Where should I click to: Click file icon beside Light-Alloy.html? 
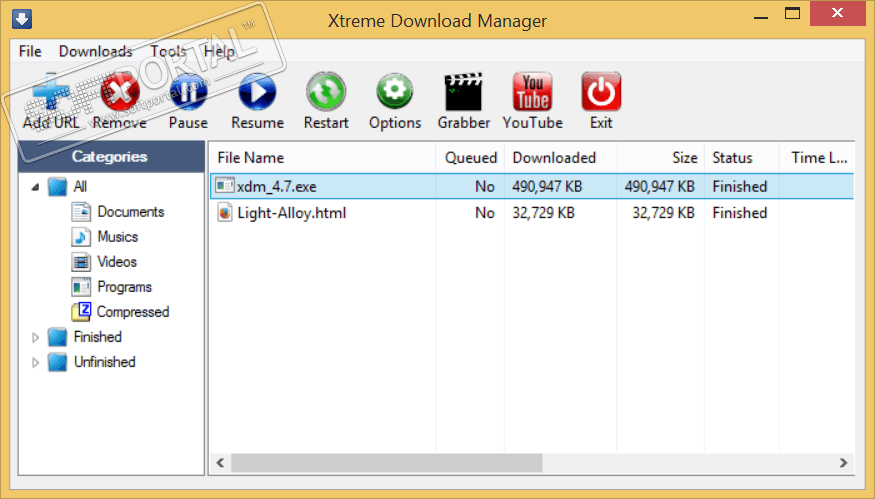(x=224, y=213)
